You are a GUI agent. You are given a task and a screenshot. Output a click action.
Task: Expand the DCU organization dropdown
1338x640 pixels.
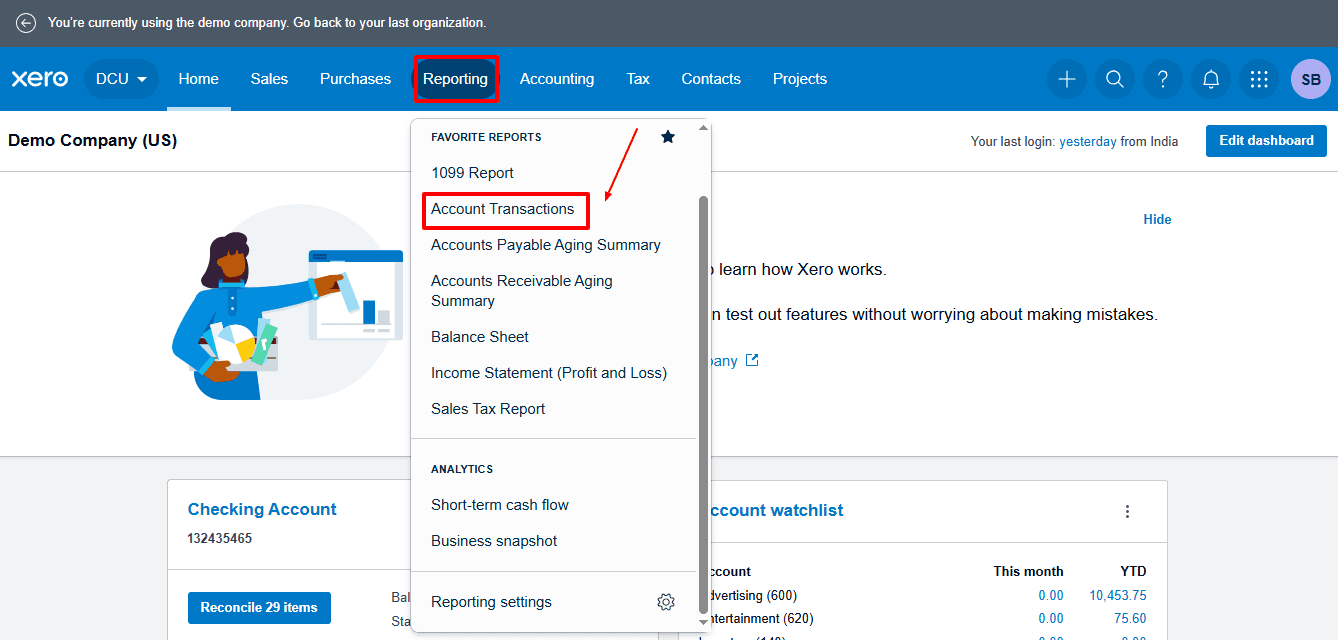(x=122, y=79)
